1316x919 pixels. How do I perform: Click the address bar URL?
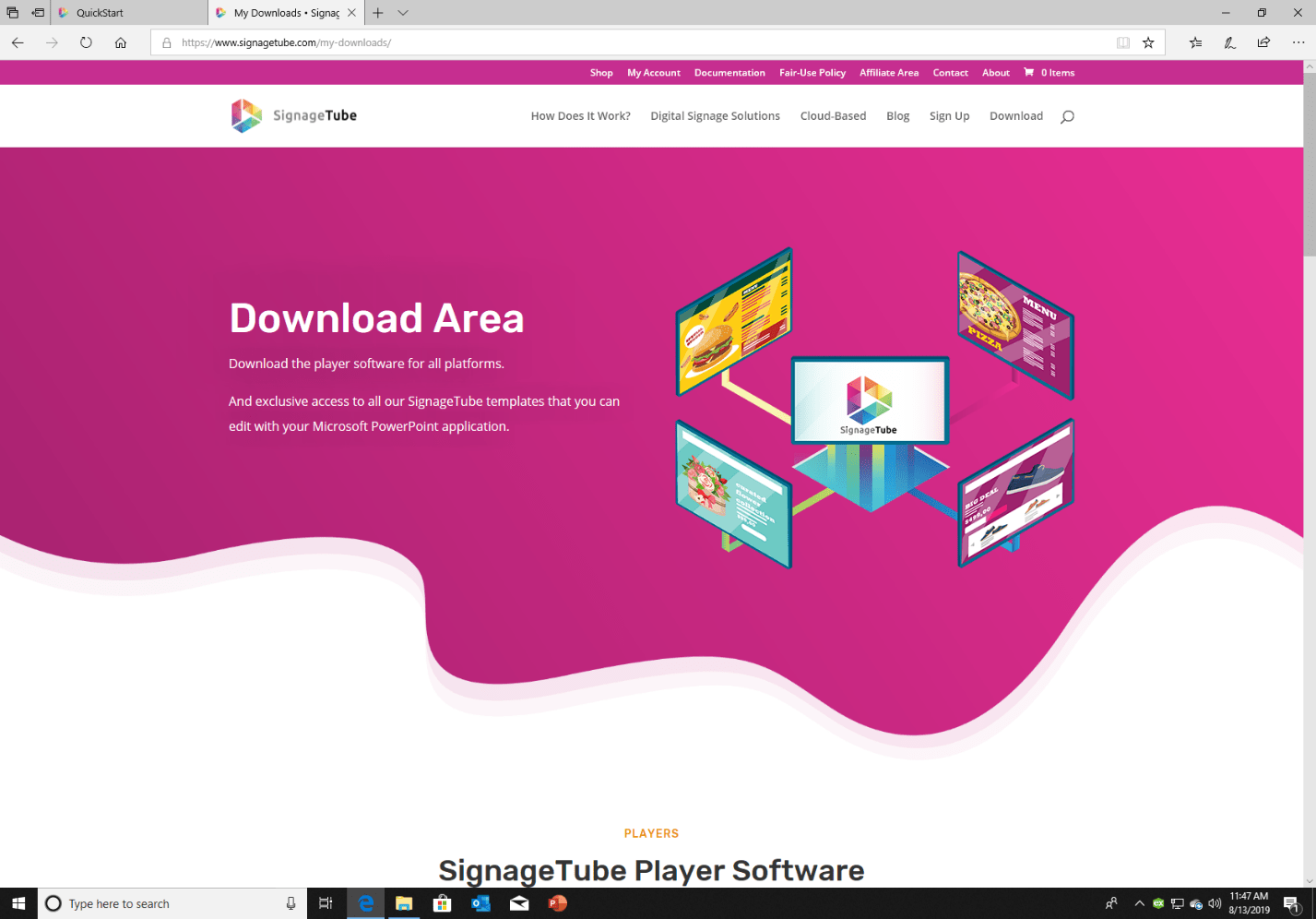tap(286, 42)
